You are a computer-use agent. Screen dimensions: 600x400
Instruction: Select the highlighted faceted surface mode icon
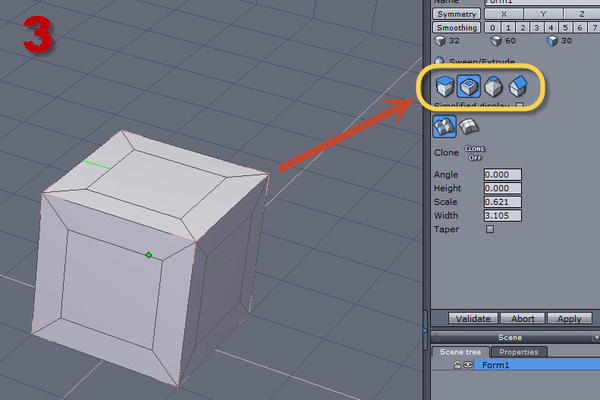445,126
